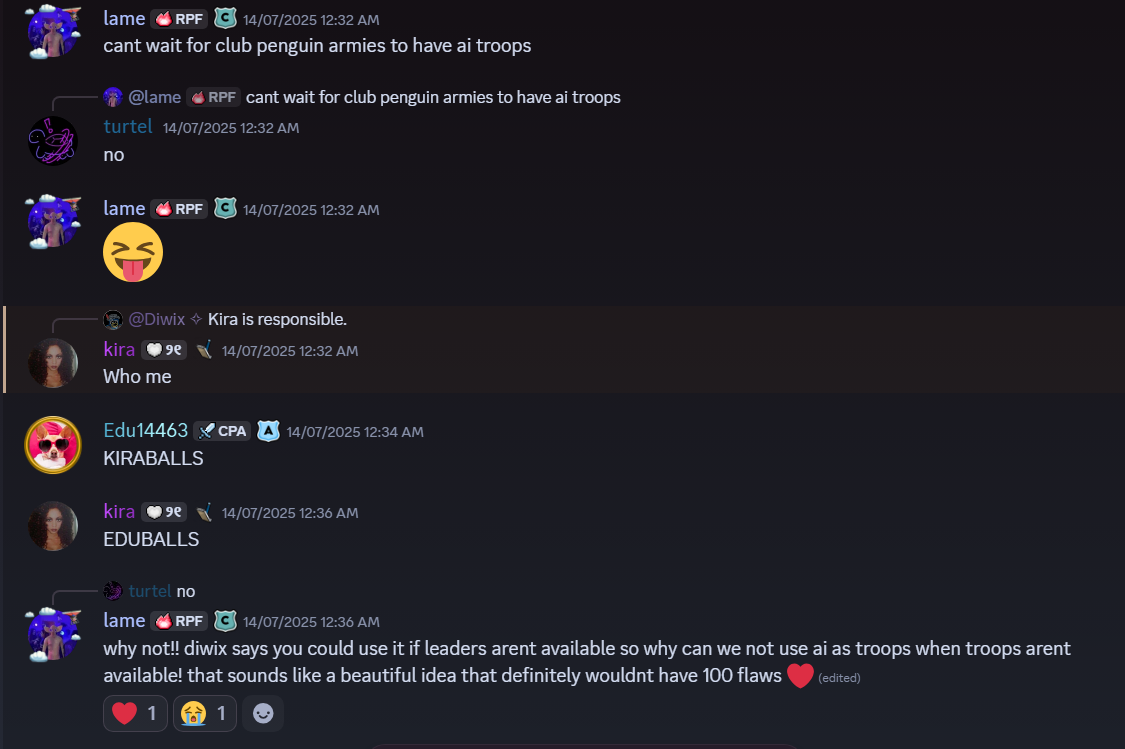Click the CPA server tag badge
This screenshot has height=749, width=1125.
222,431
